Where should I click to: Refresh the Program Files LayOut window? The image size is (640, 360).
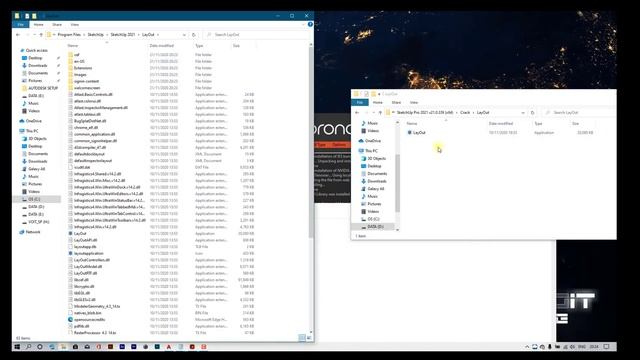pos(193,35)
